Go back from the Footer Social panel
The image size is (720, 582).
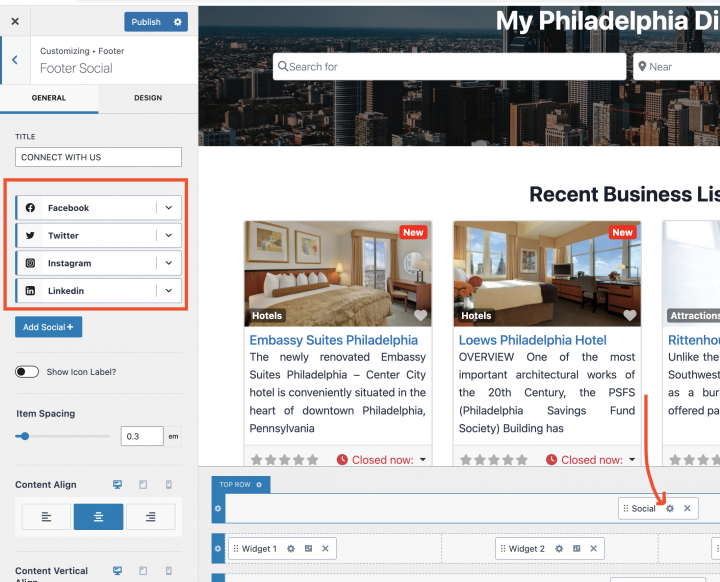(14, 60)
